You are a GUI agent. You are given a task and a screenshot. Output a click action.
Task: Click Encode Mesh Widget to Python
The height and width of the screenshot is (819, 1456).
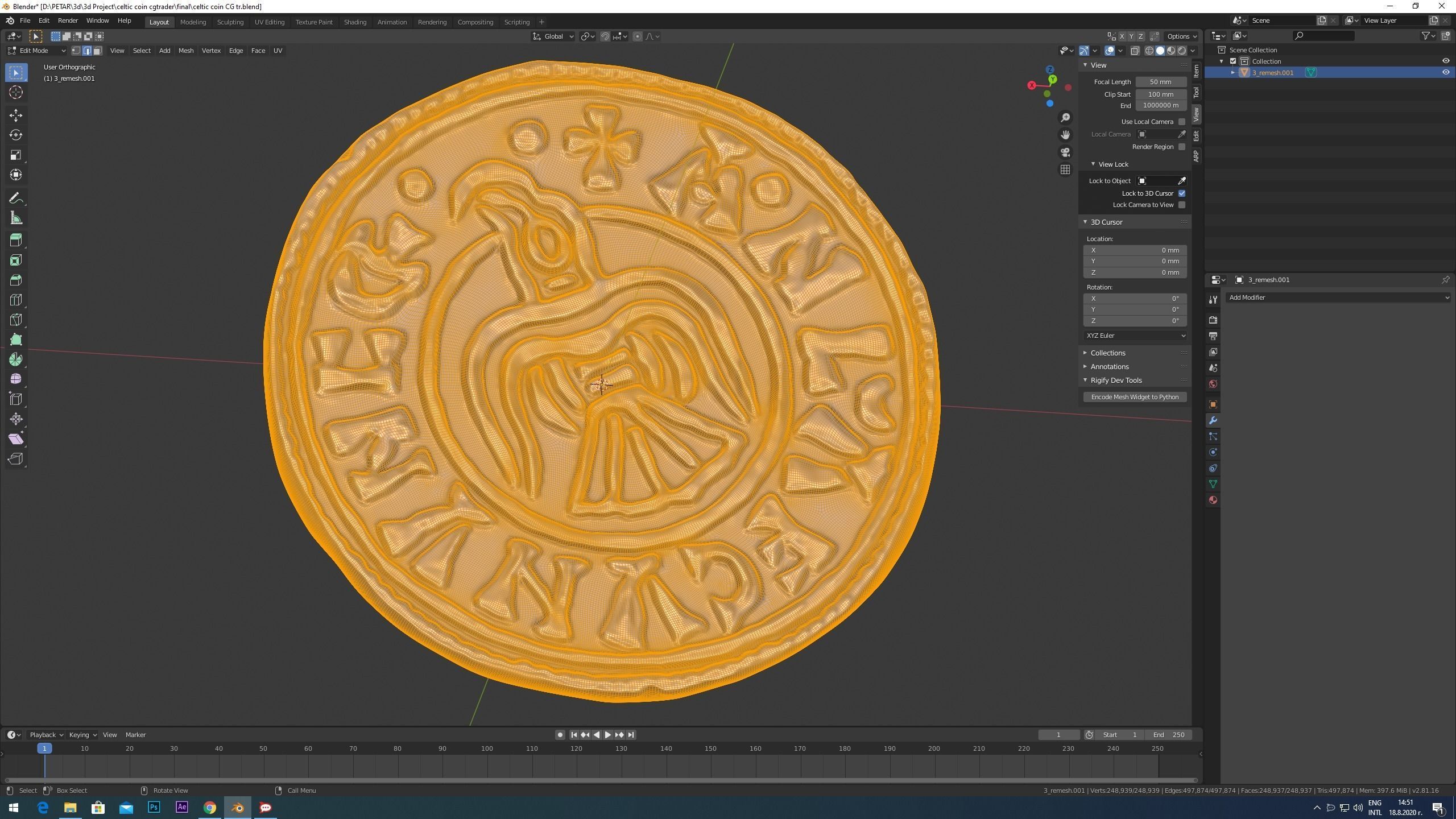1135,397
